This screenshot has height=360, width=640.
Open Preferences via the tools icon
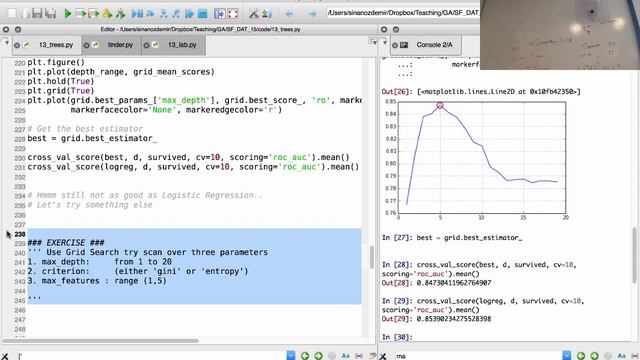[x=253, y=13]
